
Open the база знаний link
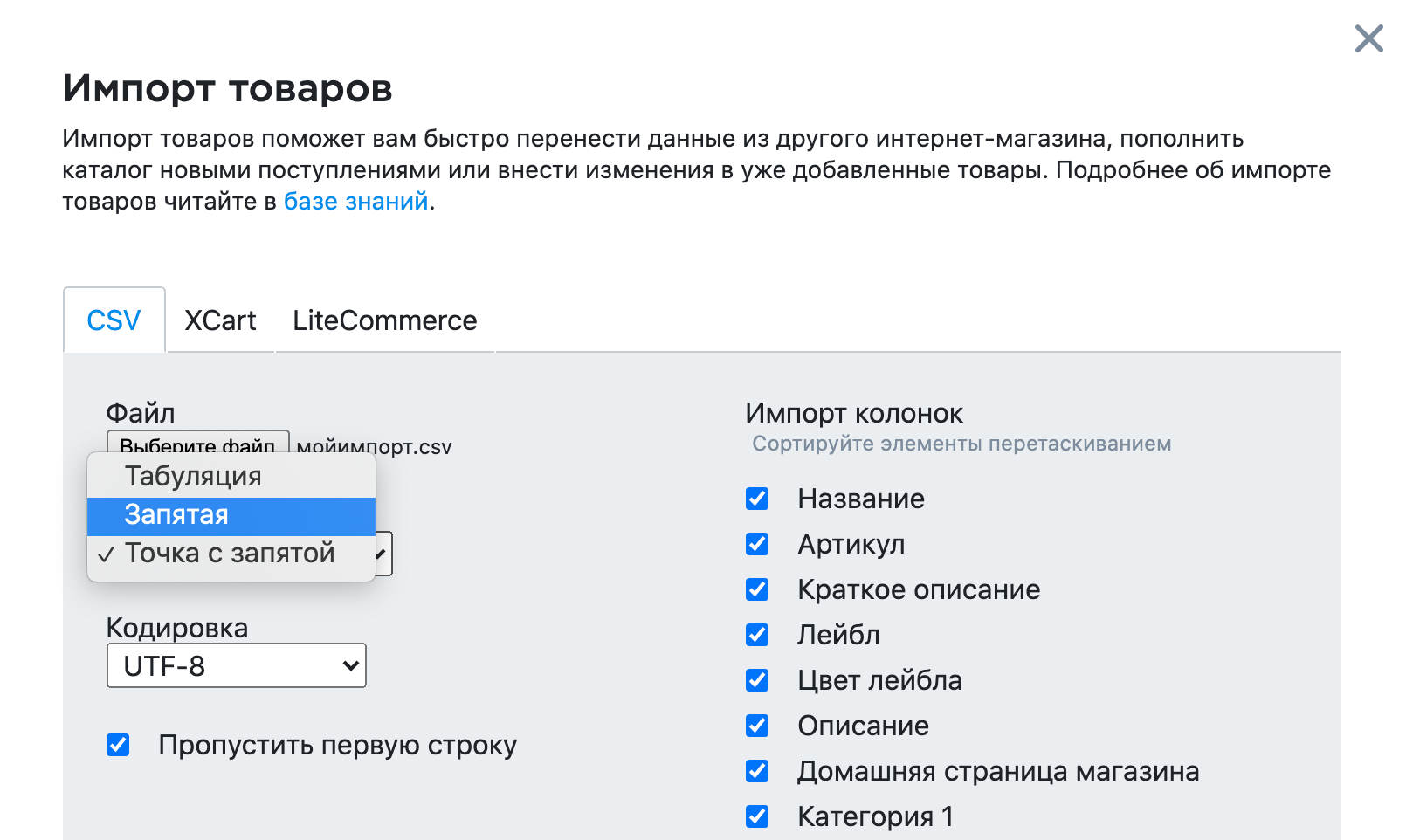click(x=356, y=201)
